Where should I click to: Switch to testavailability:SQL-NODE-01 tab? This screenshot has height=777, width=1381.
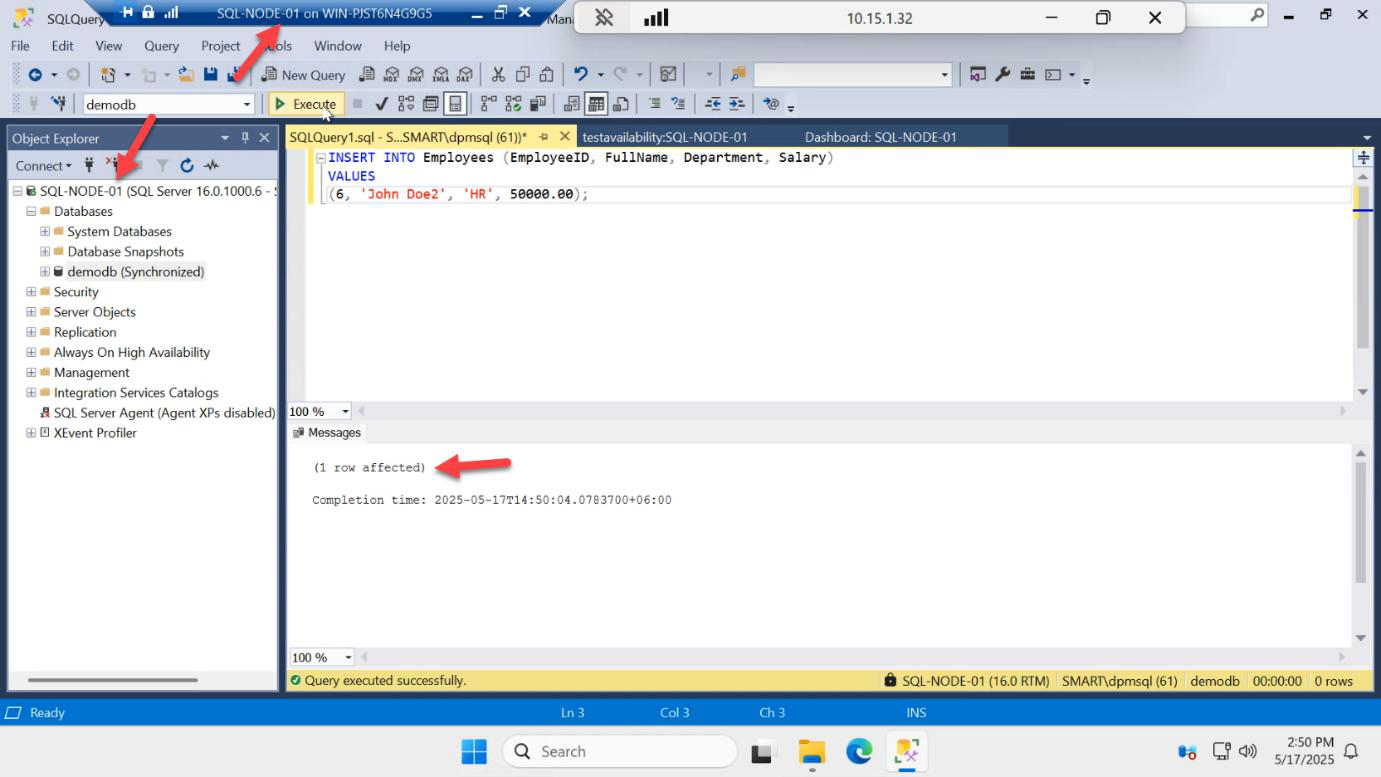click(665, 137)
